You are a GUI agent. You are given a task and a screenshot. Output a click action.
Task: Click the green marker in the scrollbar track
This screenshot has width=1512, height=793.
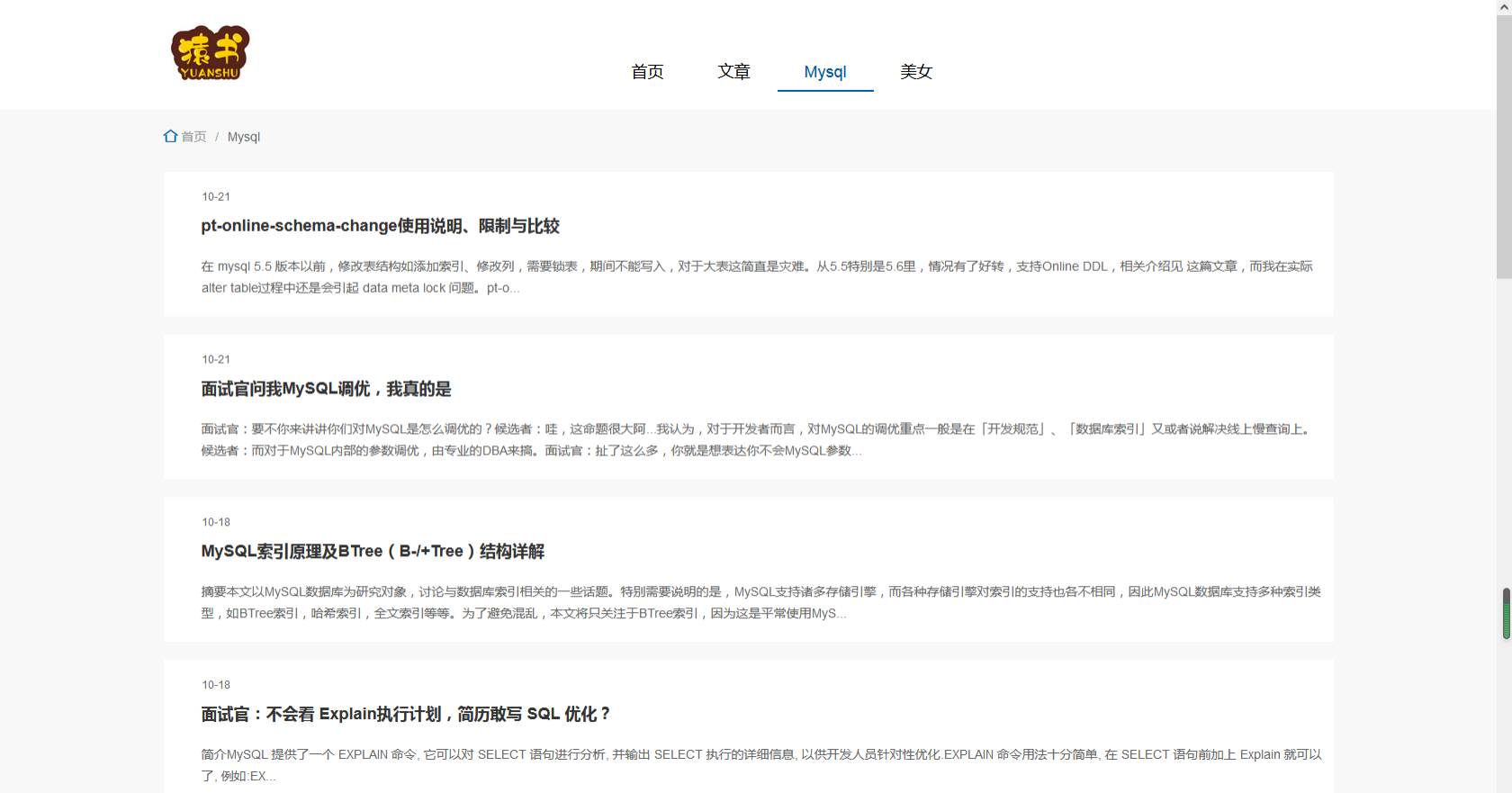(x=1506, y=614)
